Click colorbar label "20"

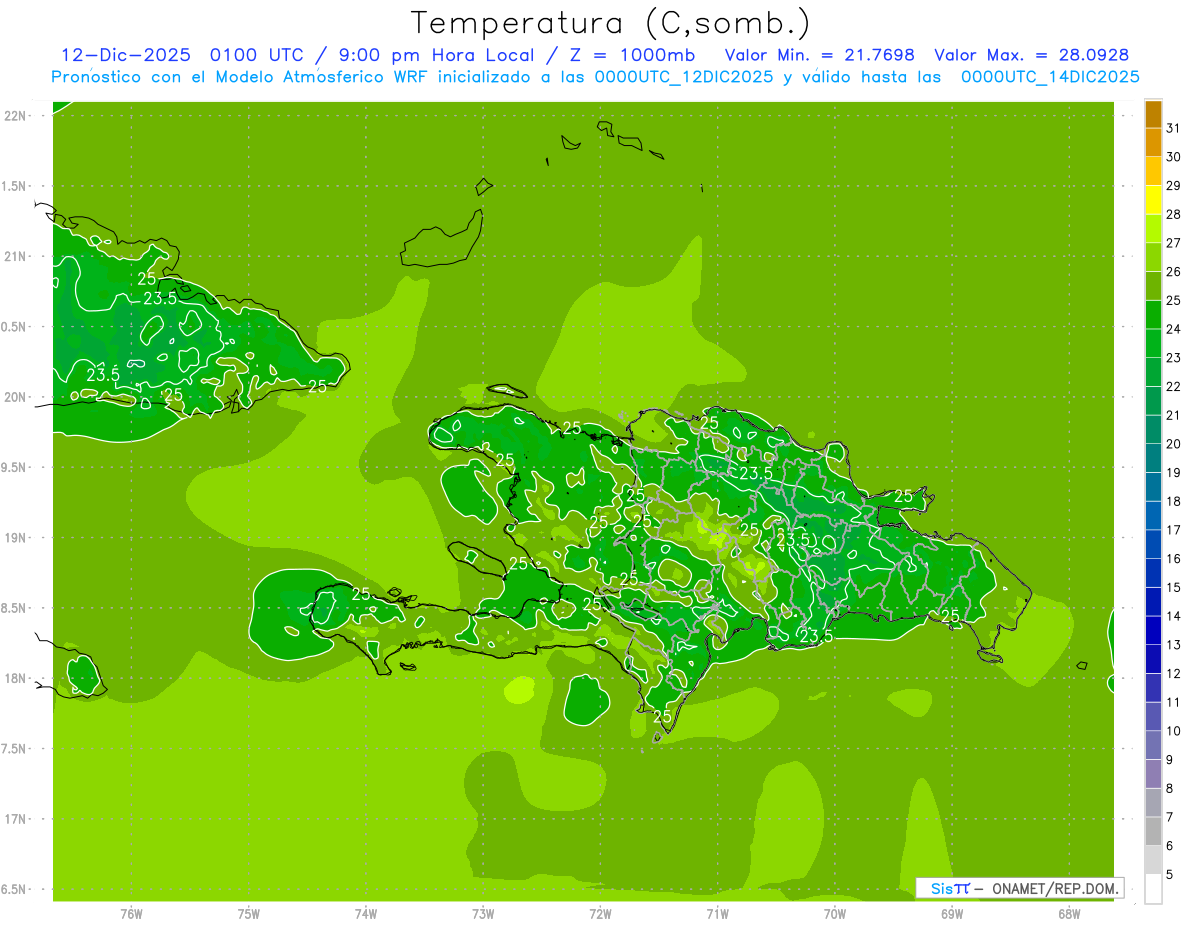1174,444
